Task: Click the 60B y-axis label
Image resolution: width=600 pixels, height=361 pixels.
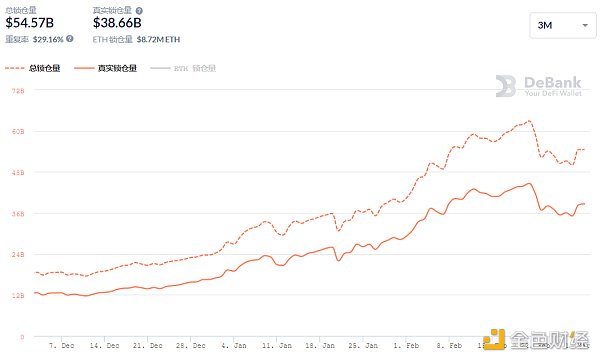Action: pos(18,131)
